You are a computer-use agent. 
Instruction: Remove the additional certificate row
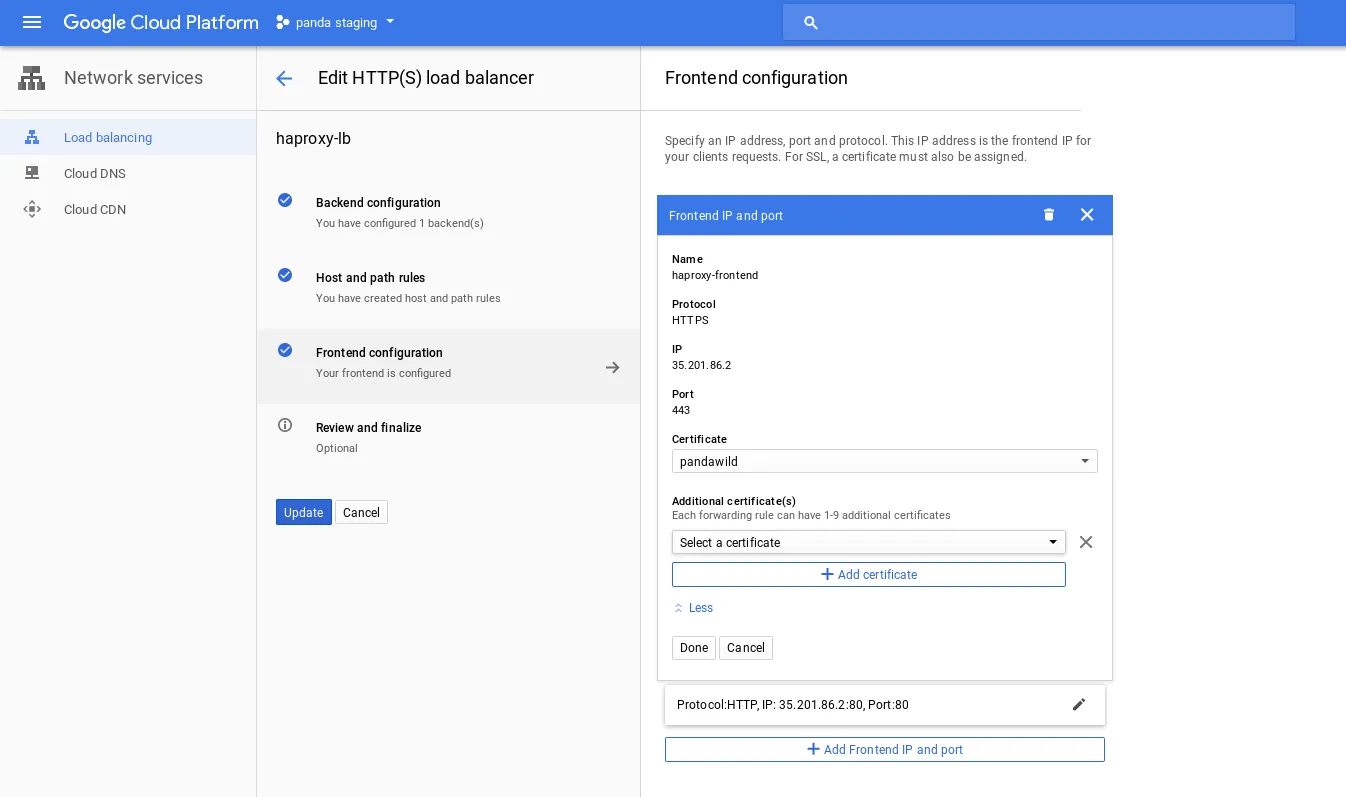[1086, 542]
